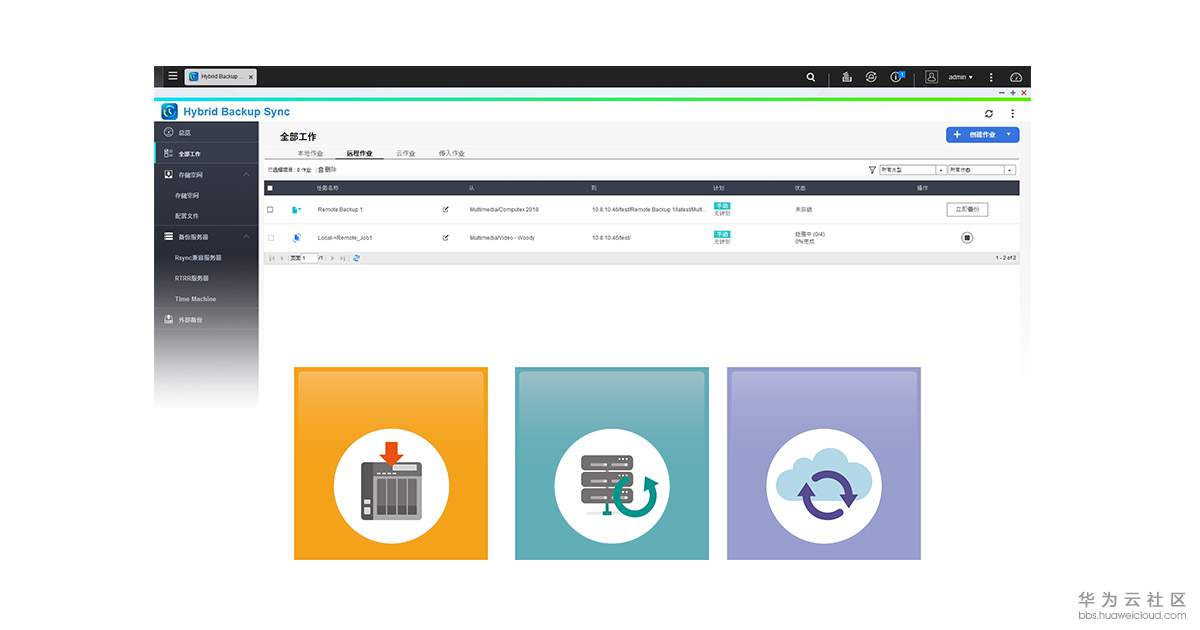Collapse the Backup Server sidebar section
This screenshot has height=630, width=1200.
click(x=246, y=236)
